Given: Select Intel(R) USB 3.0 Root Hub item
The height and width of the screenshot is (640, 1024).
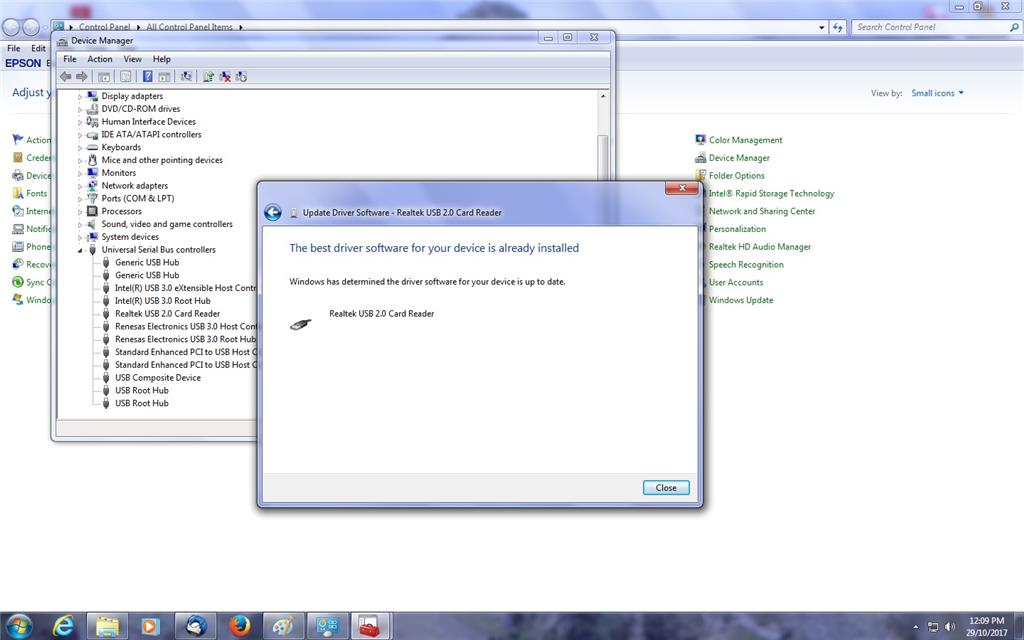Looking at the screenshot, I should pyautogui.click(x=163, y=301).
